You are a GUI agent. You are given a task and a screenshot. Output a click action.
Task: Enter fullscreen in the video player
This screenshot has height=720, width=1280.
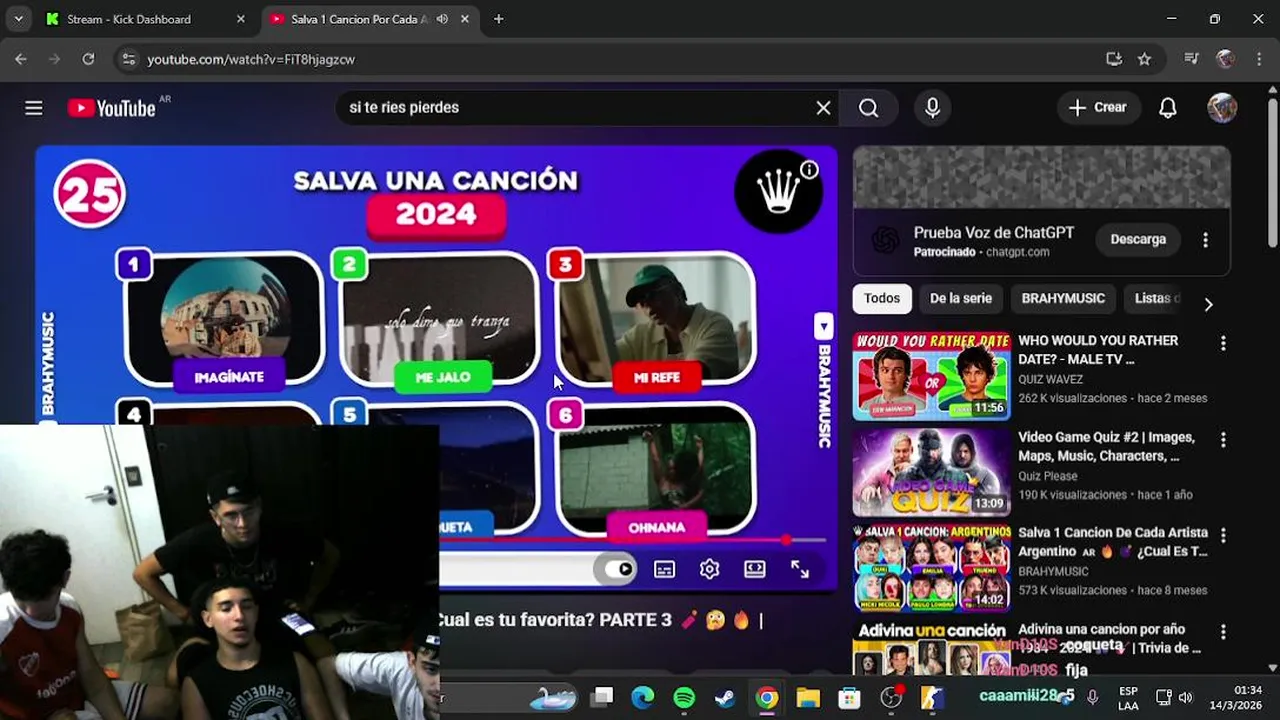click(x=800, y=569)
